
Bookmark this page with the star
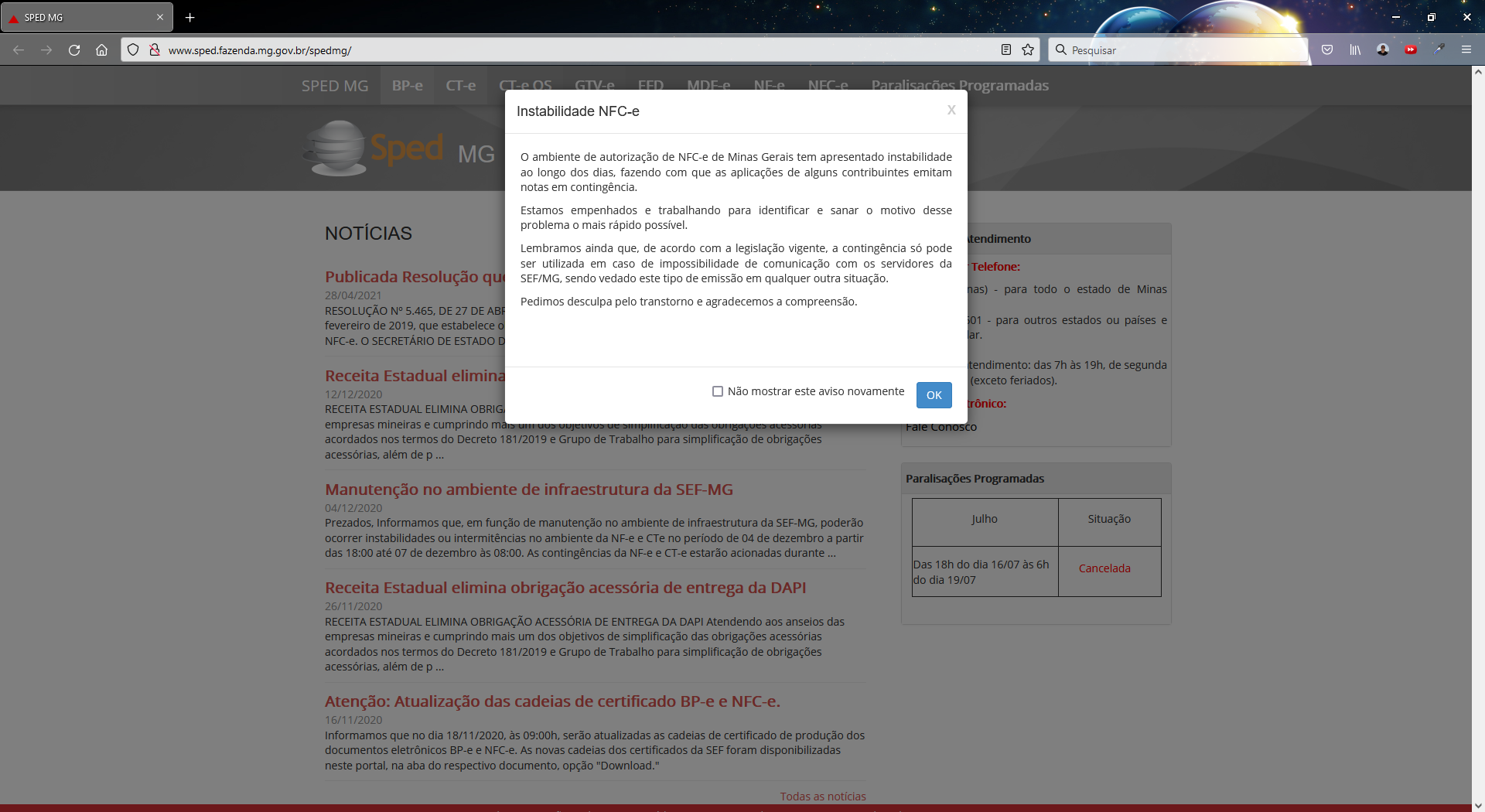(x=1028, y=50)
